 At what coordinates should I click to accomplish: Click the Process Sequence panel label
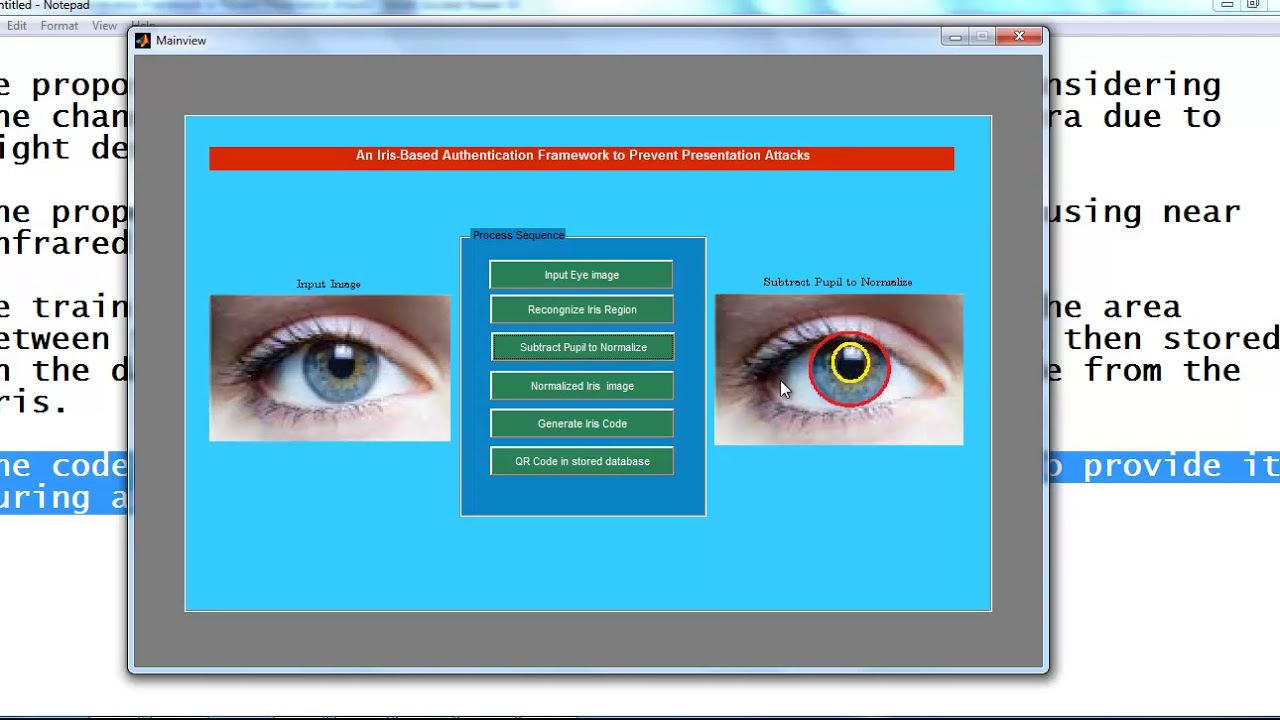coord(518,235)
